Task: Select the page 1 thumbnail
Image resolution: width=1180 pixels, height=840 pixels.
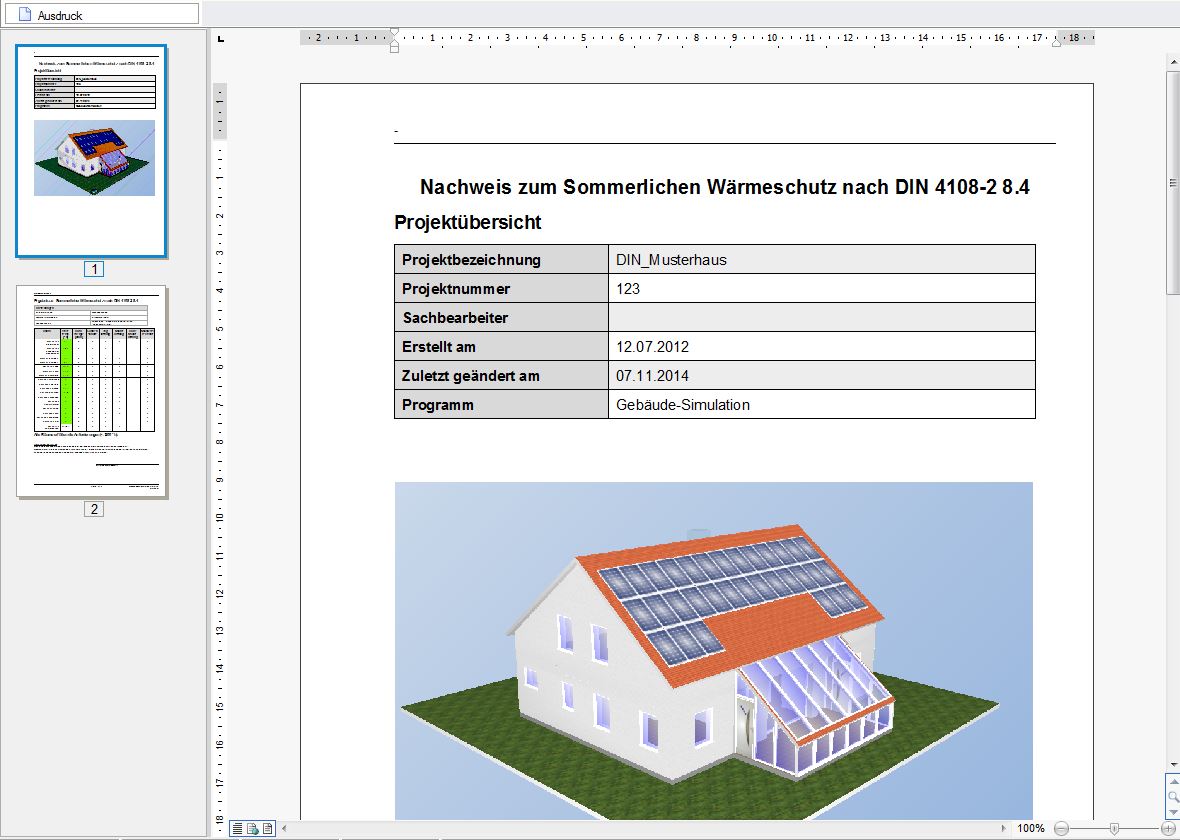Action: pos(92,150)
